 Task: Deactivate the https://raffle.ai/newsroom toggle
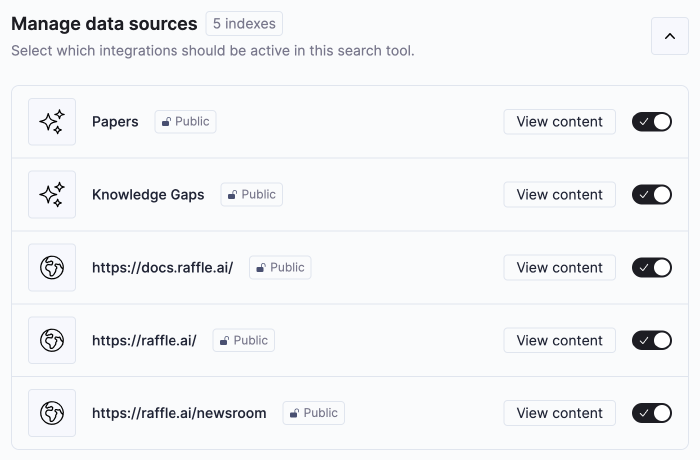click(x=651, y=413)
